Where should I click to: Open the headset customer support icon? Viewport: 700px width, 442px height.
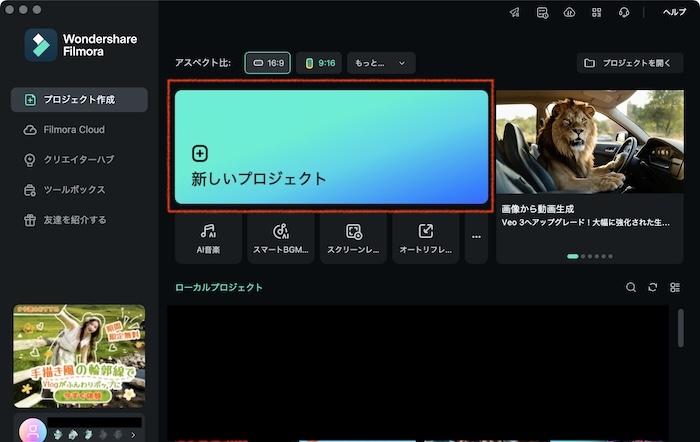[x=623, y=13]
